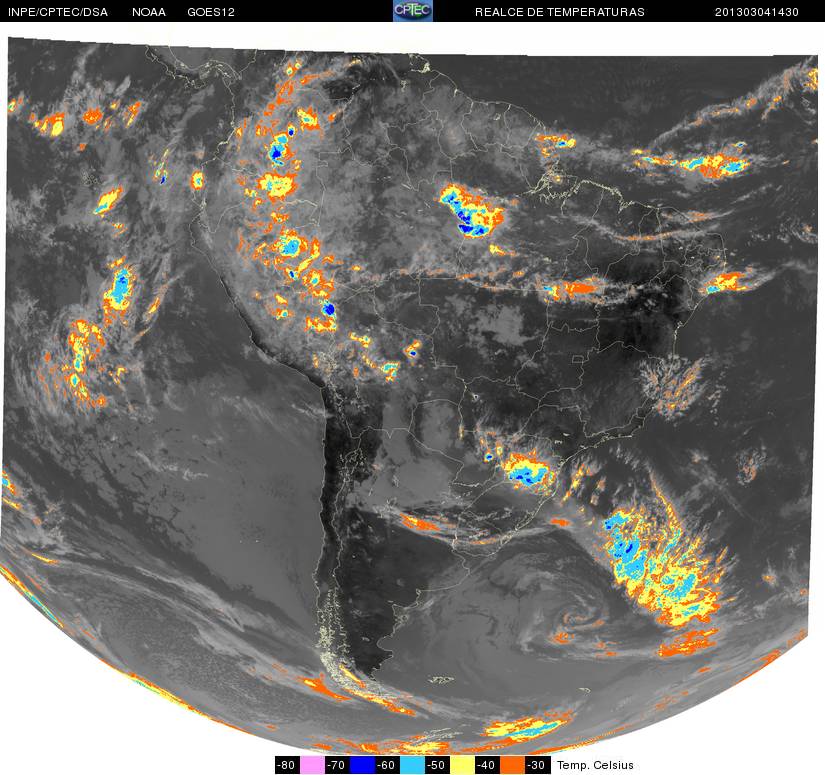Click the dark blue -70 to -60 swatch
The width and height of the screenshot is (825, 775).
pos(362,765)
